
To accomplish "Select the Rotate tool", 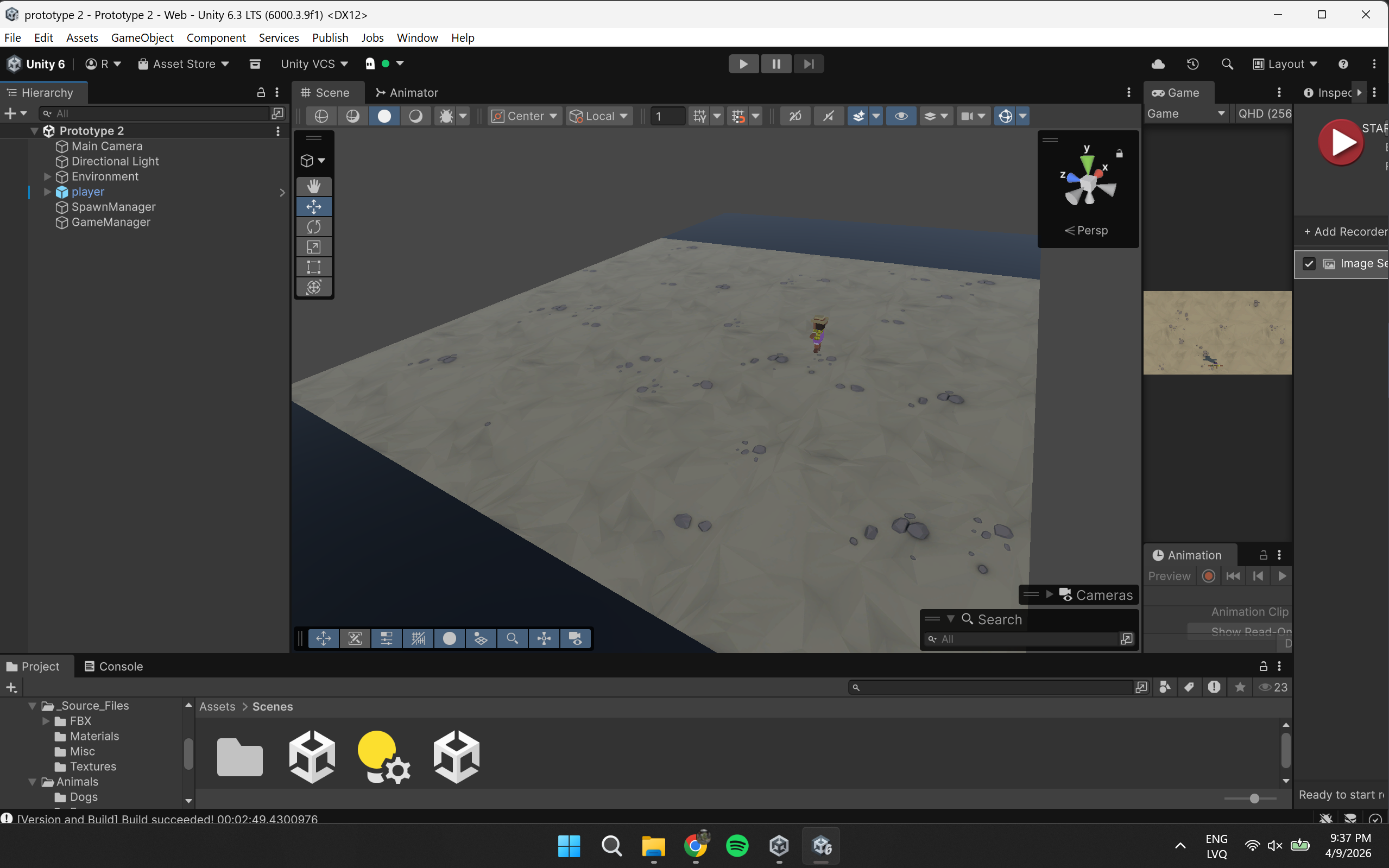I will point(313,227).
